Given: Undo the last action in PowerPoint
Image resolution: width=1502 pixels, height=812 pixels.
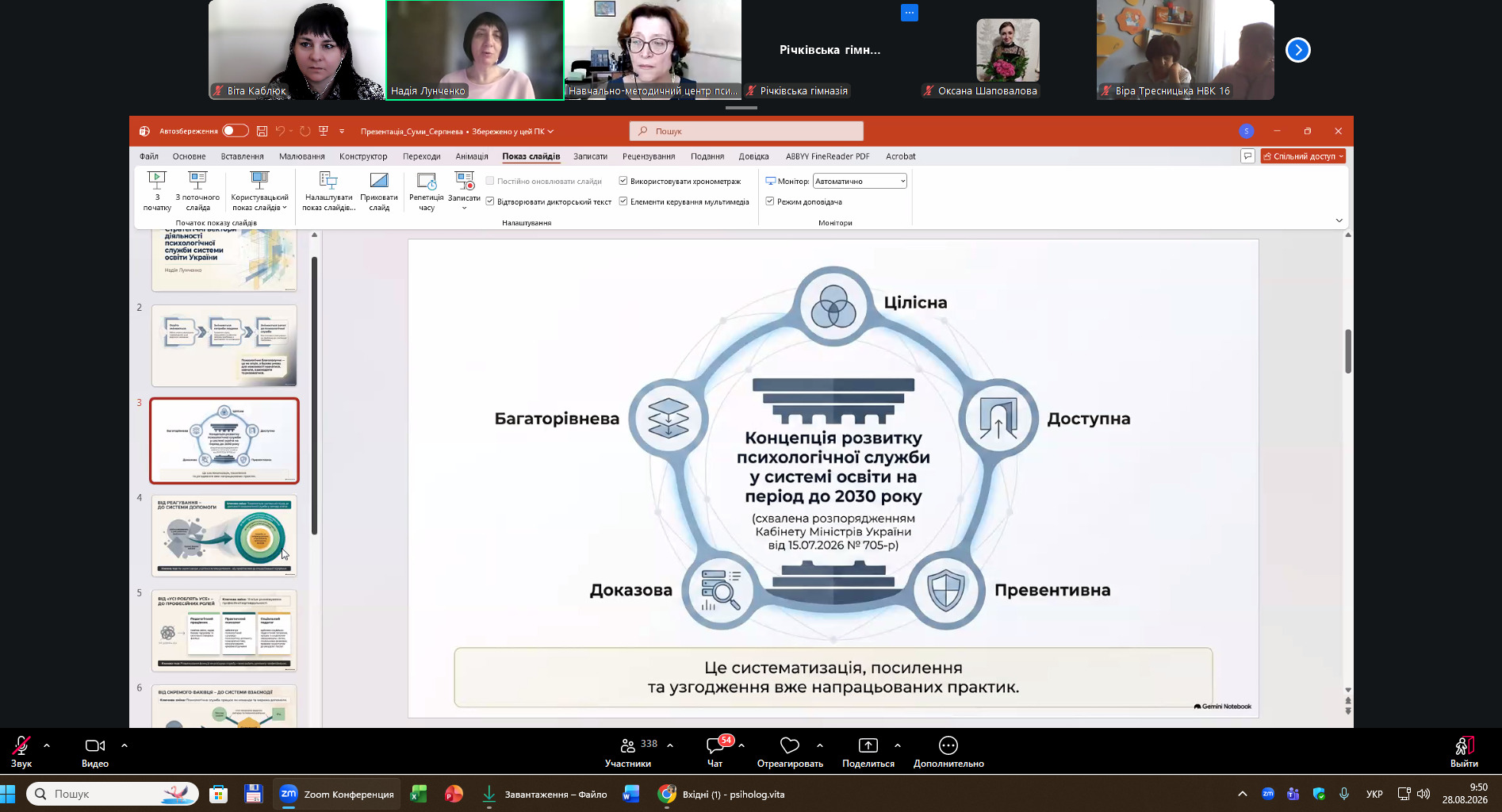Looking at the screenshot, I should pos(280,131).
